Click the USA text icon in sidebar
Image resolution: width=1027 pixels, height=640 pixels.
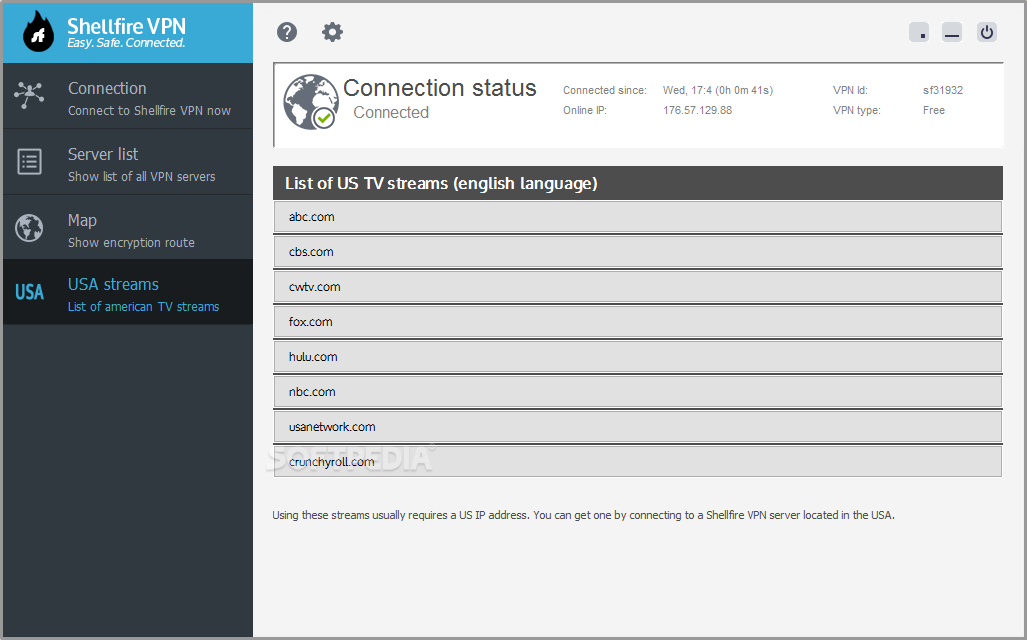29,292
